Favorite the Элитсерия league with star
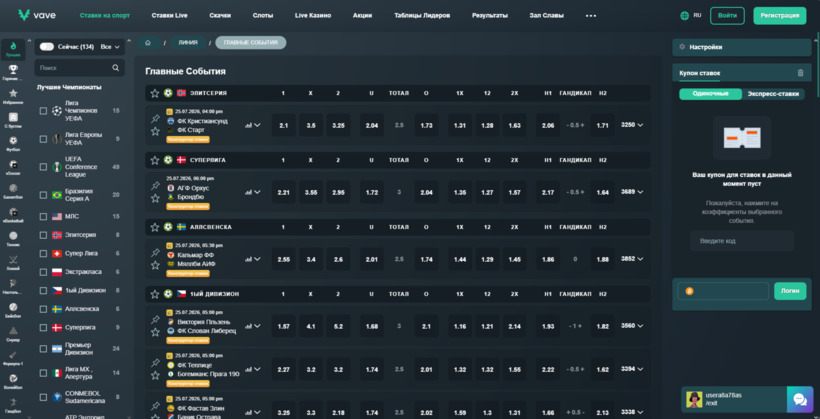This screenshot has height=419, width=820. pyautogui.click(x=154, y=93)
